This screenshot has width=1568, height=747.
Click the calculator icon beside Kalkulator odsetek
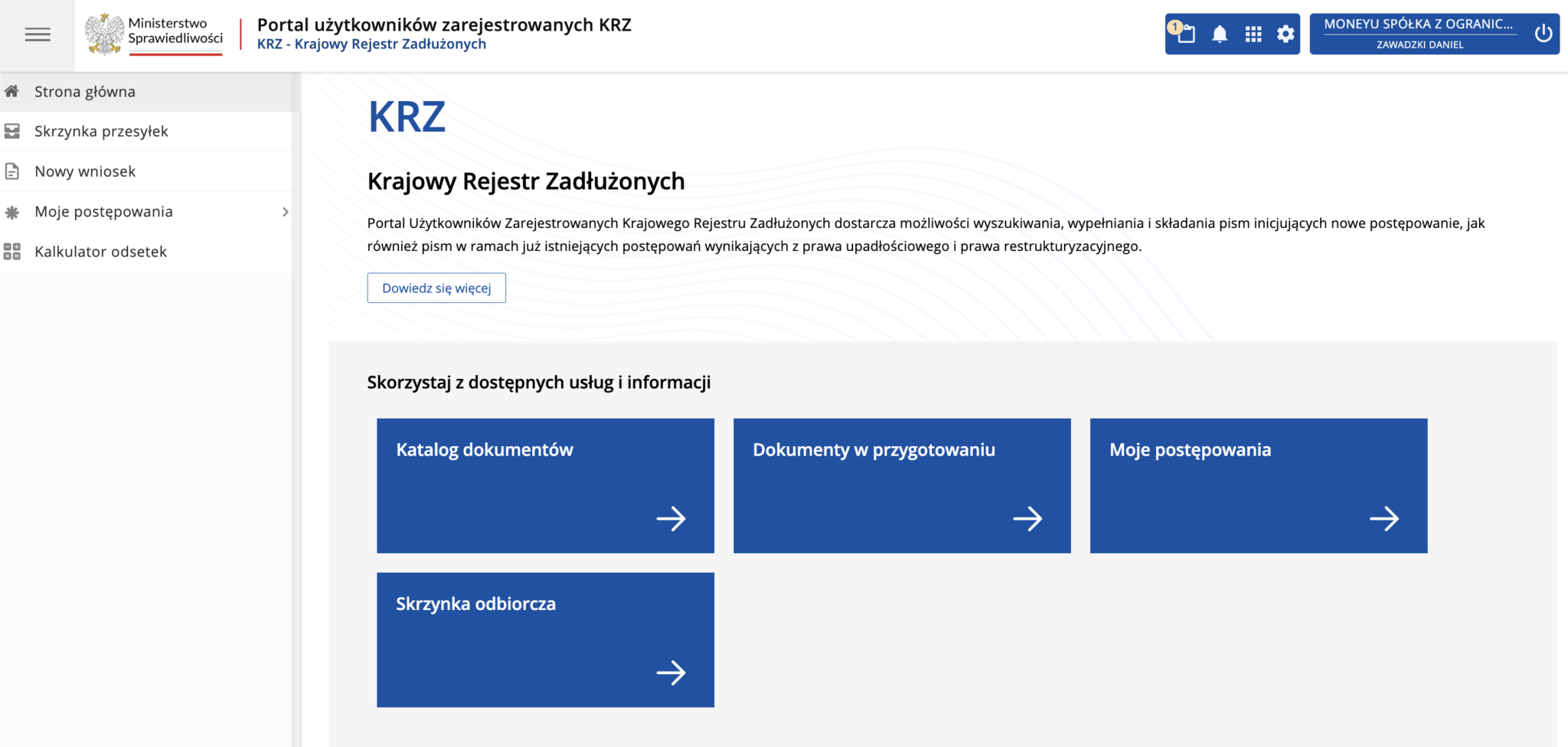pyautogui.click(x=12, y=252)
